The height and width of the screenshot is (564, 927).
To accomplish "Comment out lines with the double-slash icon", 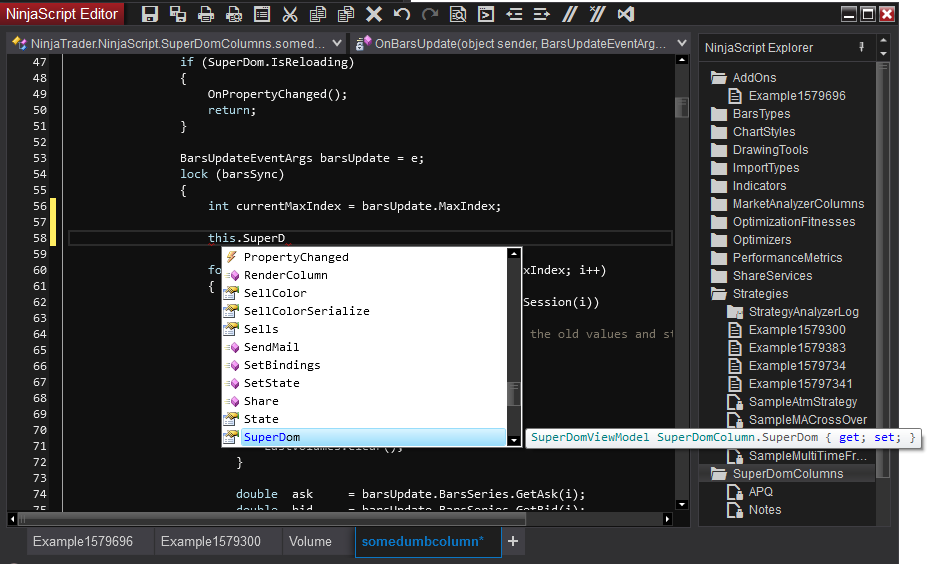I will pyautogui.click(x=569, y=14).
